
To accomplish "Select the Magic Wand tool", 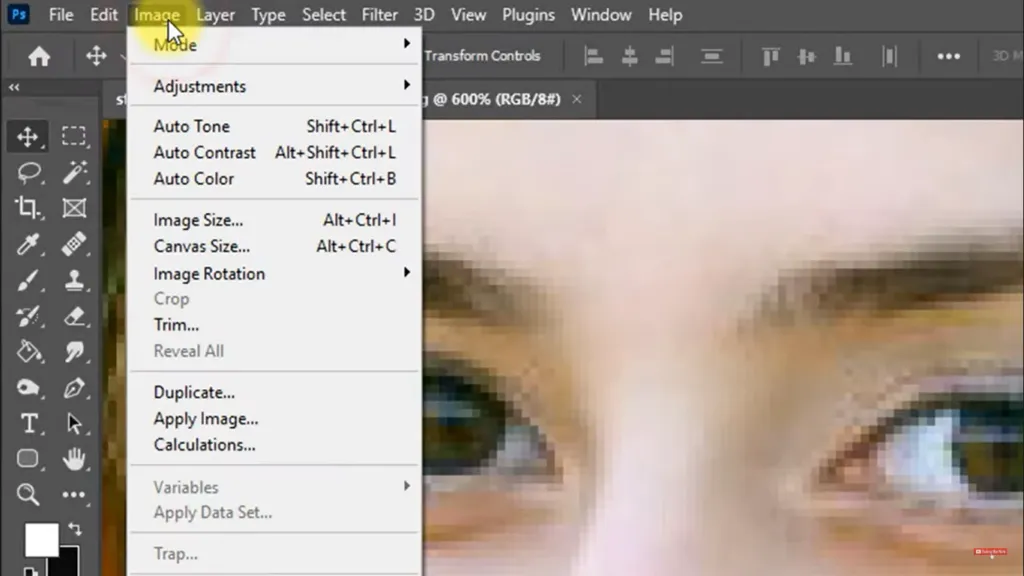I will point(74,173).
